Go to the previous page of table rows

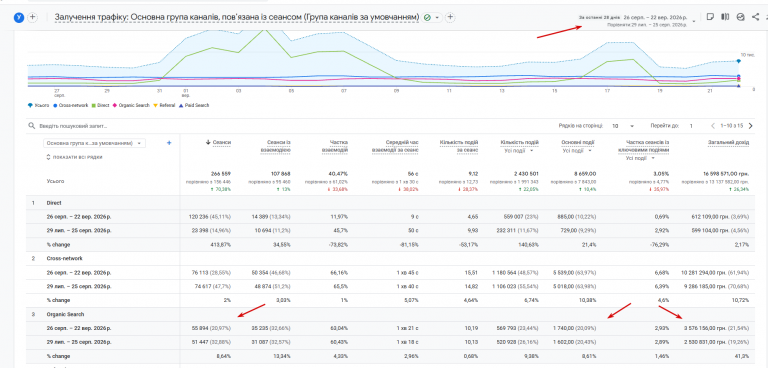(713, 126)
